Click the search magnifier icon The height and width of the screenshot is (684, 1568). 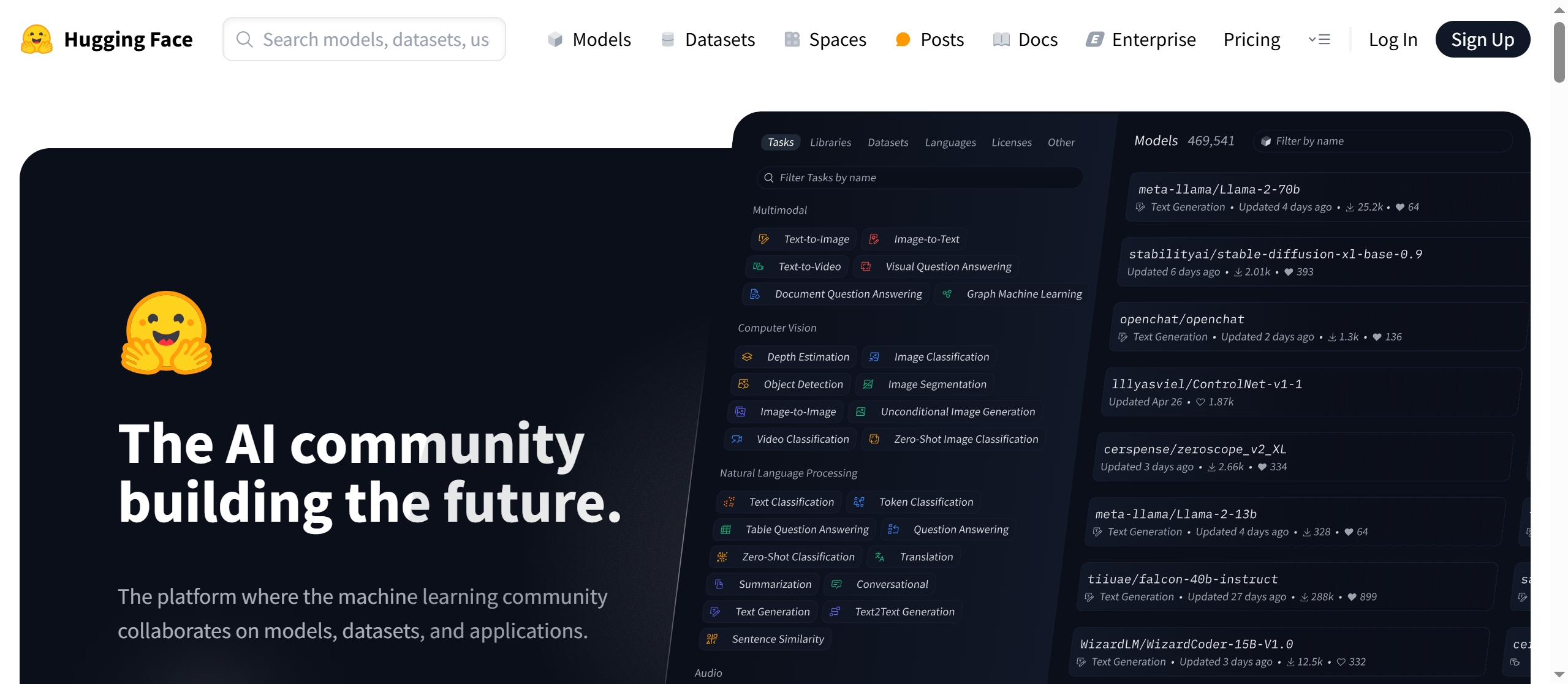pyautogui.click(x=244, y=40)
